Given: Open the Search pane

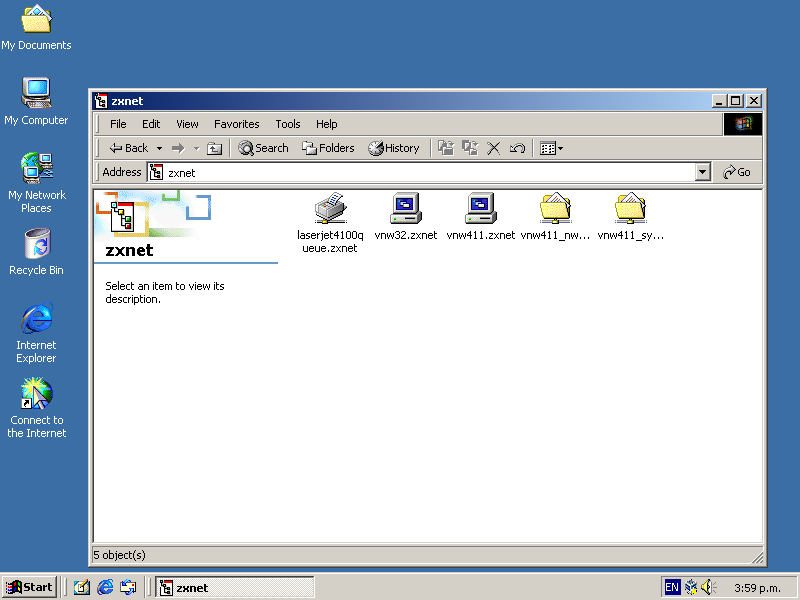Looking at the screenshot, I should tap(263, 148).
